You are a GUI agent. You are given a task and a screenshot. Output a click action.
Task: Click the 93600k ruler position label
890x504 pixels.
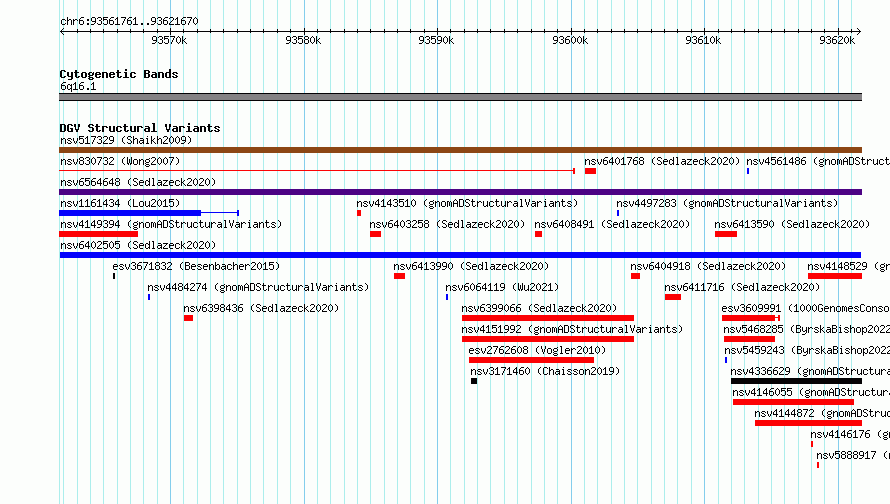tap(570, 40)
